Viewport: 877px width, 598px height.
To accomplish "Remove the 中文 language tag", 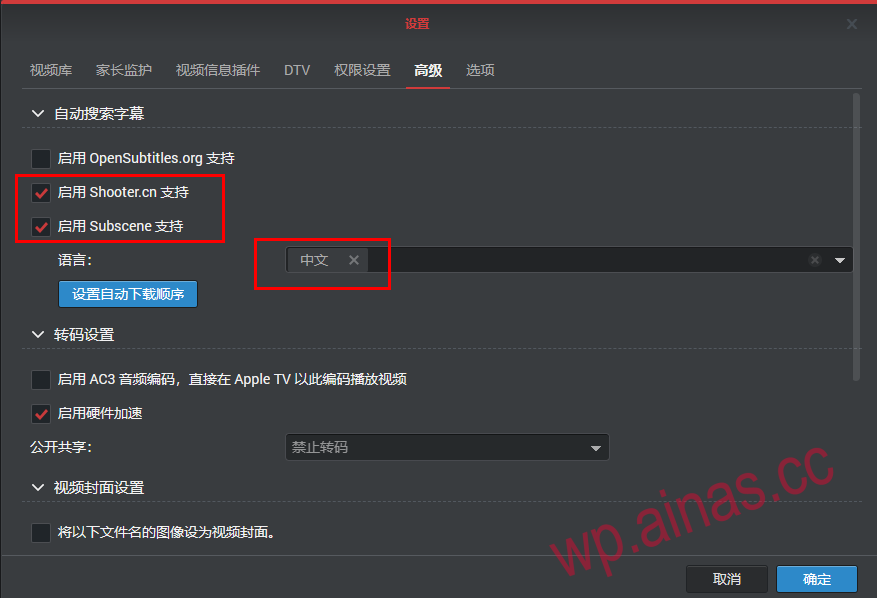I will click(353, 260).
